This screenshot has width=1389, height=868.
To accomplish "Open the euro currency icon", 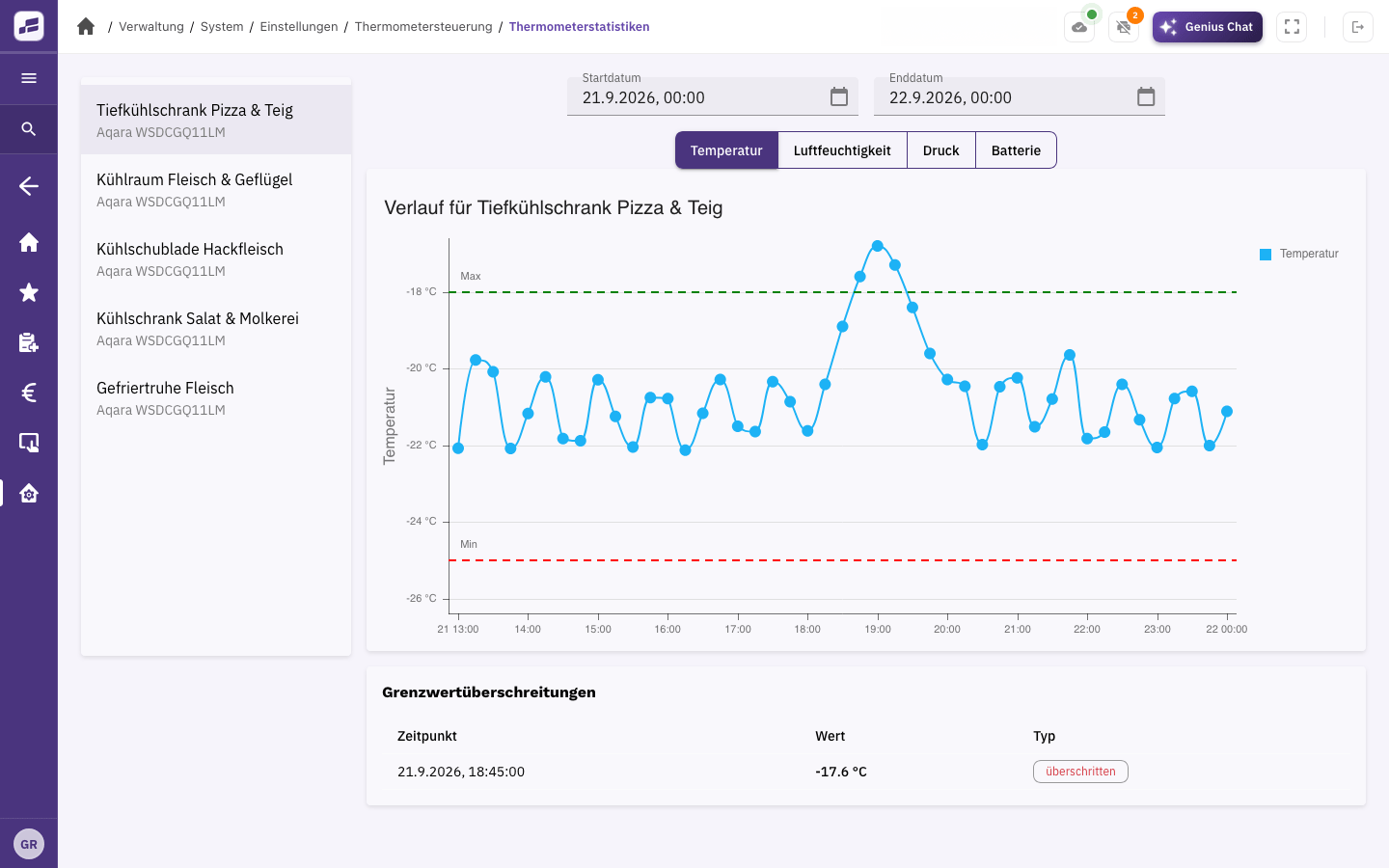I will [x=29, y=393].
